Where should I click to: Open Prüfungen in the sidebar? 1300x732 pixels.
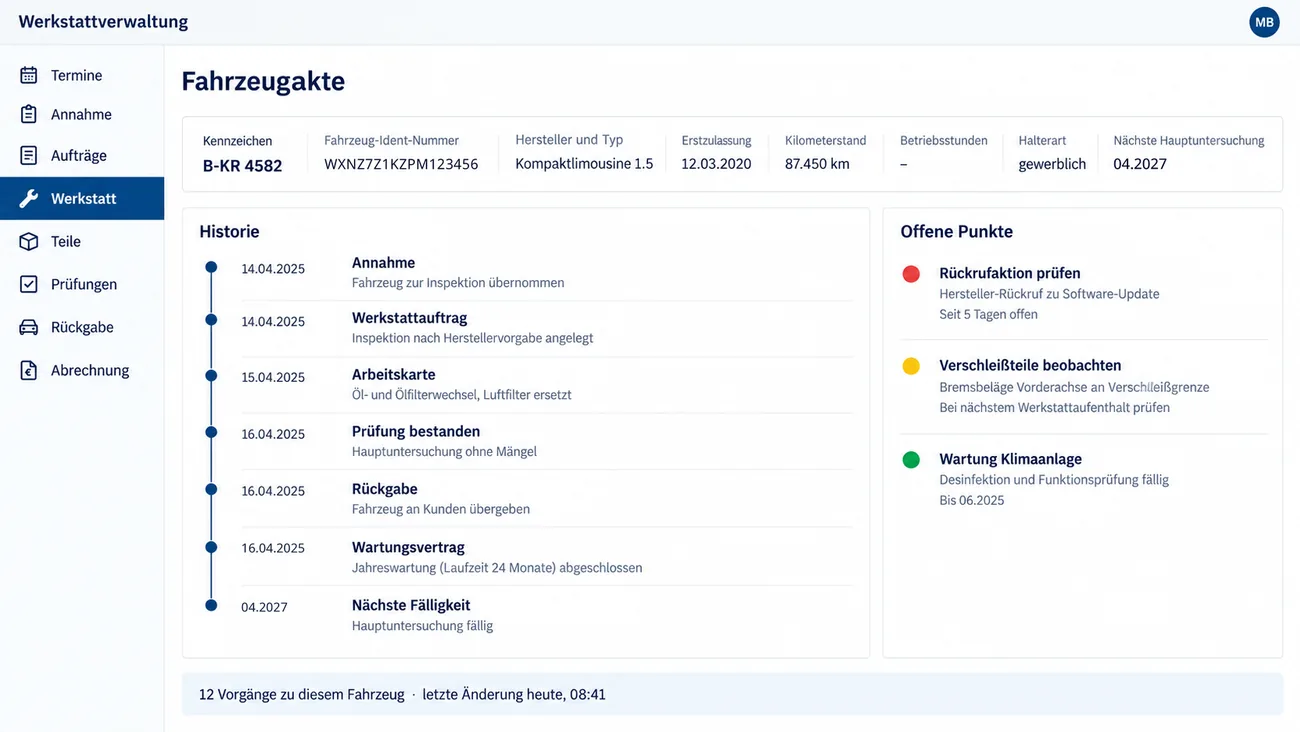coord(82,284)
